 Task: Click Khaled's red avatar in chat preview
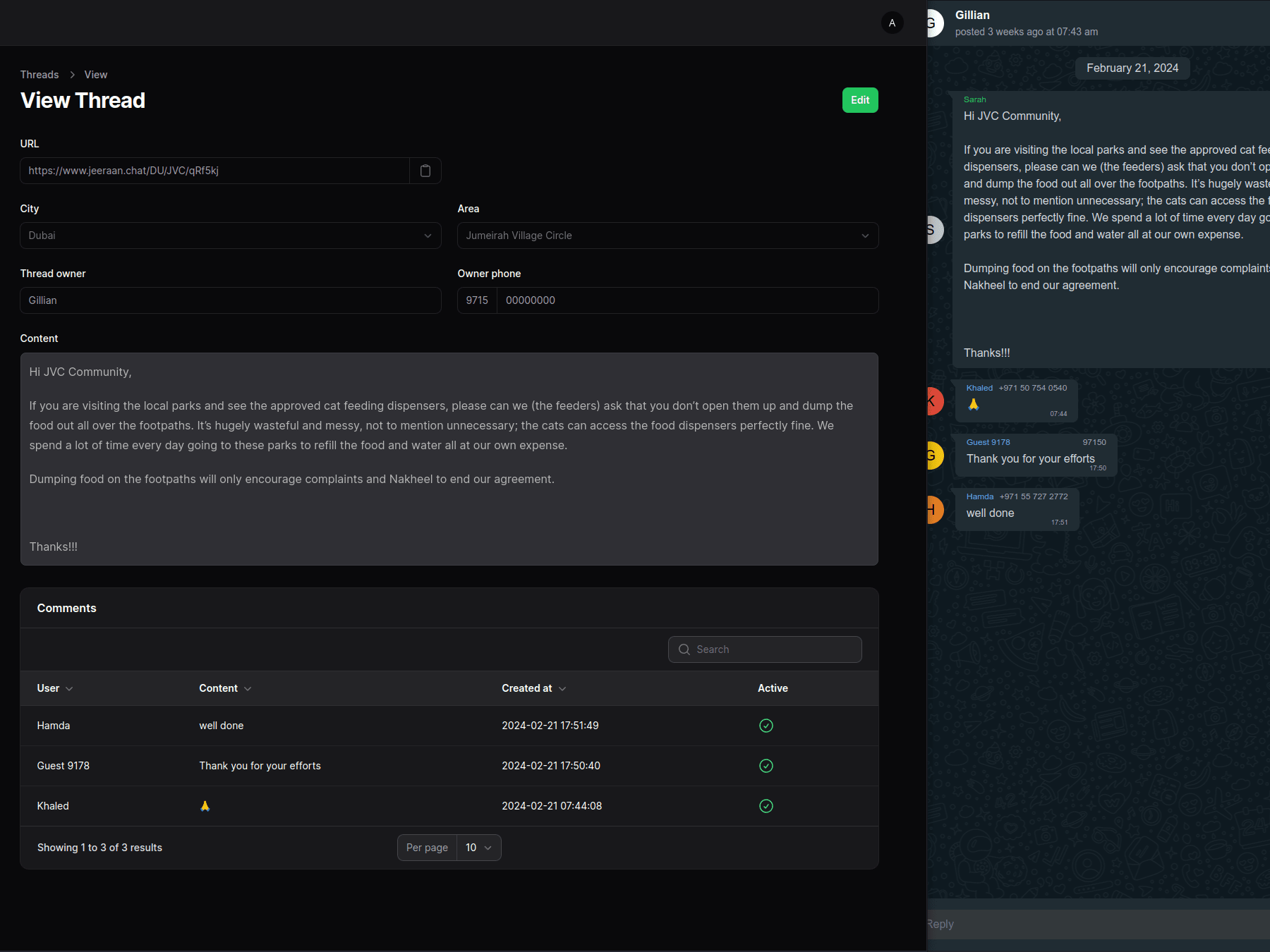click(935, 401)
